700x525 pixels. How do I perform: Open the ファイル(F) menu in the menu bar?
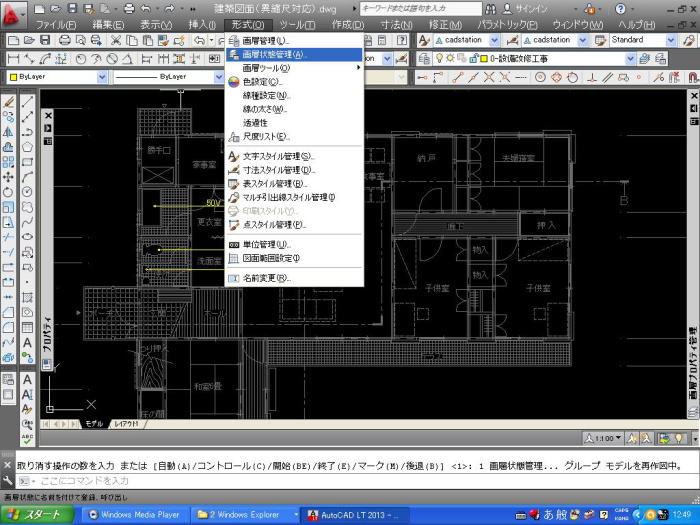pyautogui.click(x=56, y=25)
